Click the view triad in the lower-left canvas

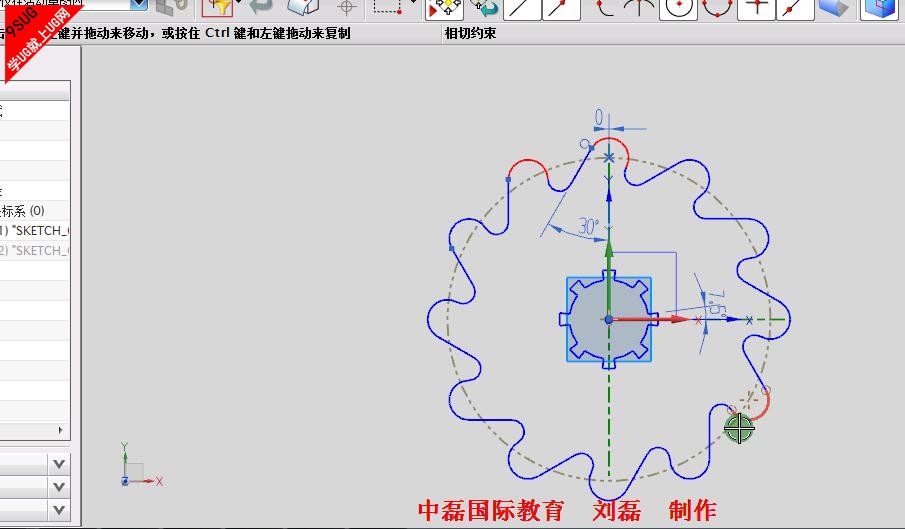coord(140,465)
